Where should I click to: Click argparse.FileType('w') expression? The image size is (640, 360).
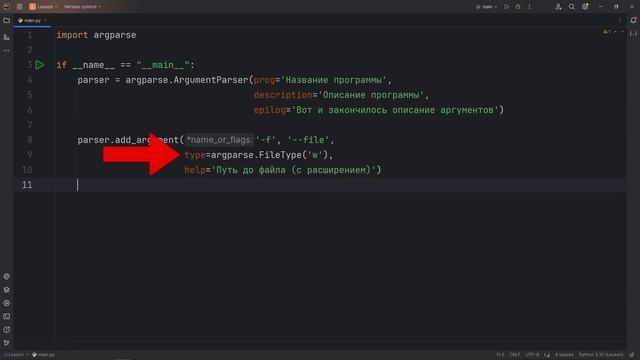point(269,155)
